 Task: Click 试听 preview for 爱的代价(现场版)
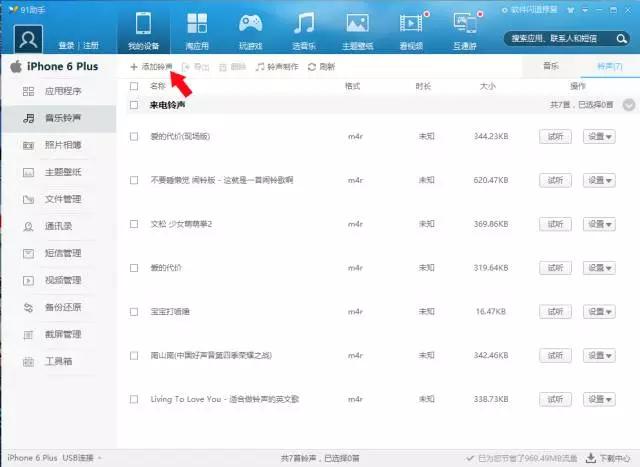click(555, 137)
